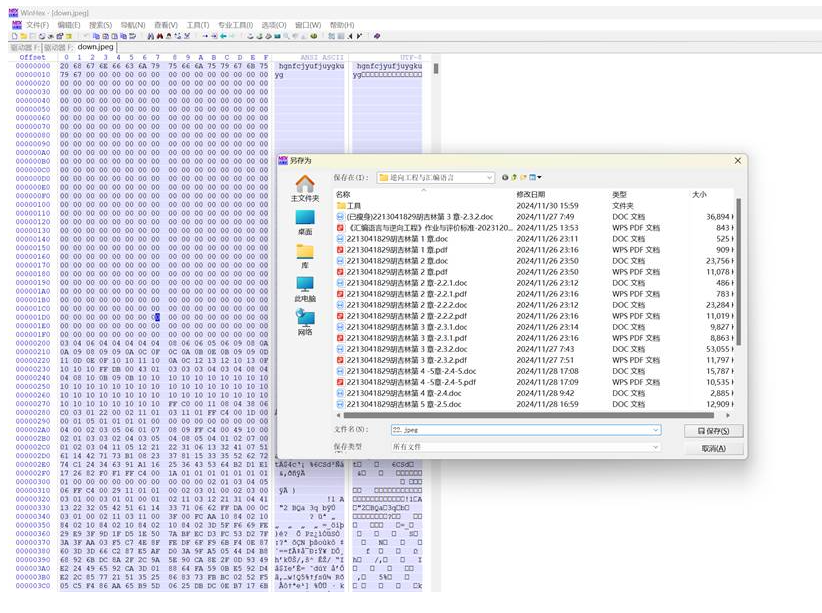Click the black left triangle toolbar icon
This screenshot has height=613, width=822.
(x=350, y=36)
